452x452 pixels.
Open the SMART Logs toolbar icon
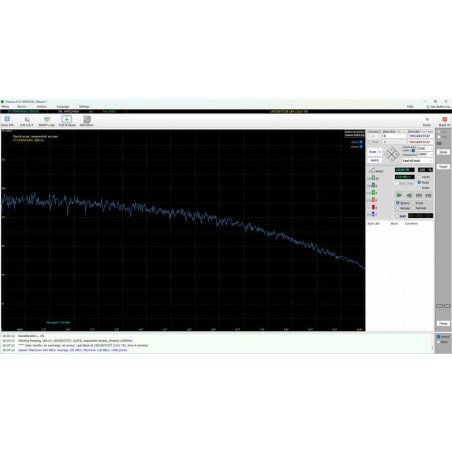click(x=47, y=121)
